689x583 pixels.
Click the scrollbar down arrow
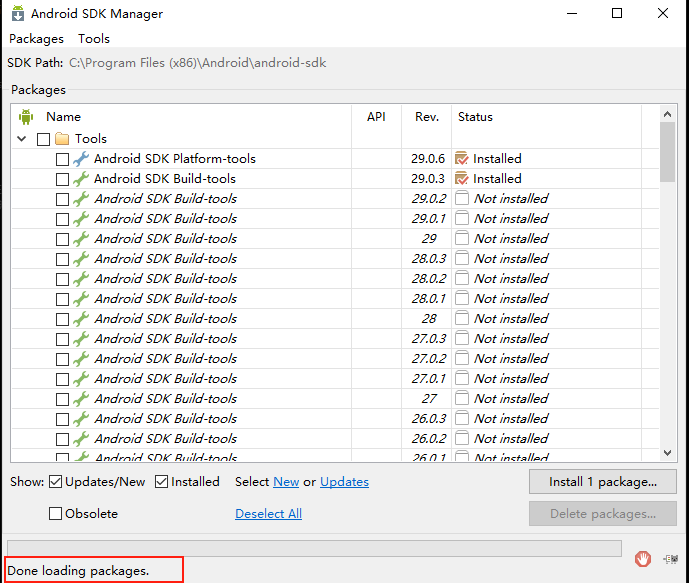(x=667, y=452)
